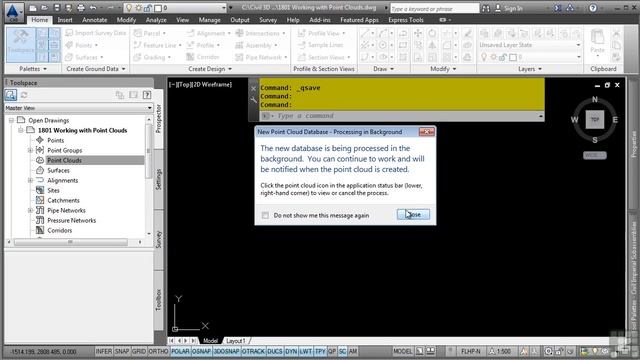Switch to the Survey ribbon tab

(268, 20)
